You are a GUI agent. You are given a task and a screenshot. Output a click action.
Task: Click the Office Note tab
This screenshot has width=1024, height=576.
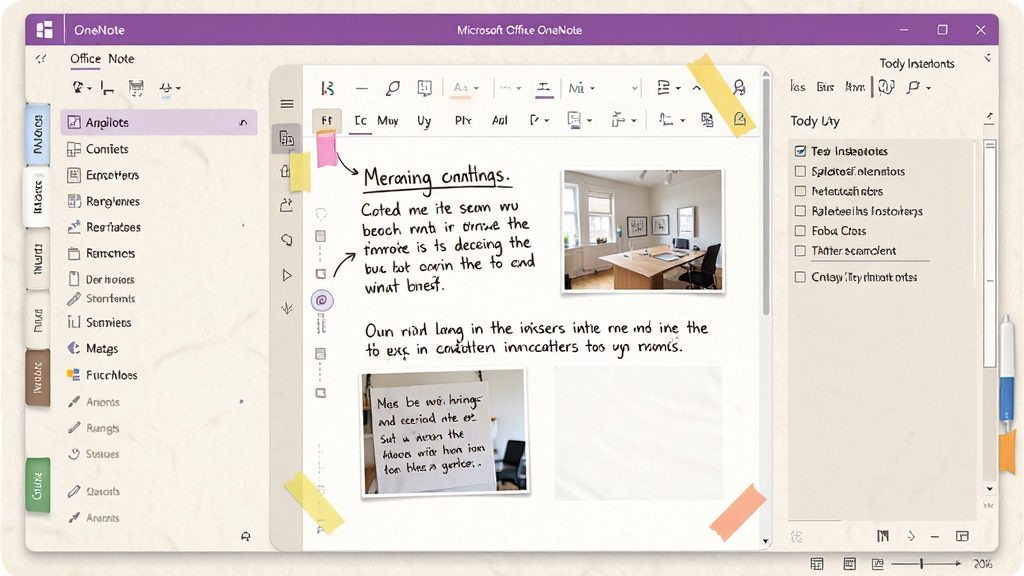[102, 59]
